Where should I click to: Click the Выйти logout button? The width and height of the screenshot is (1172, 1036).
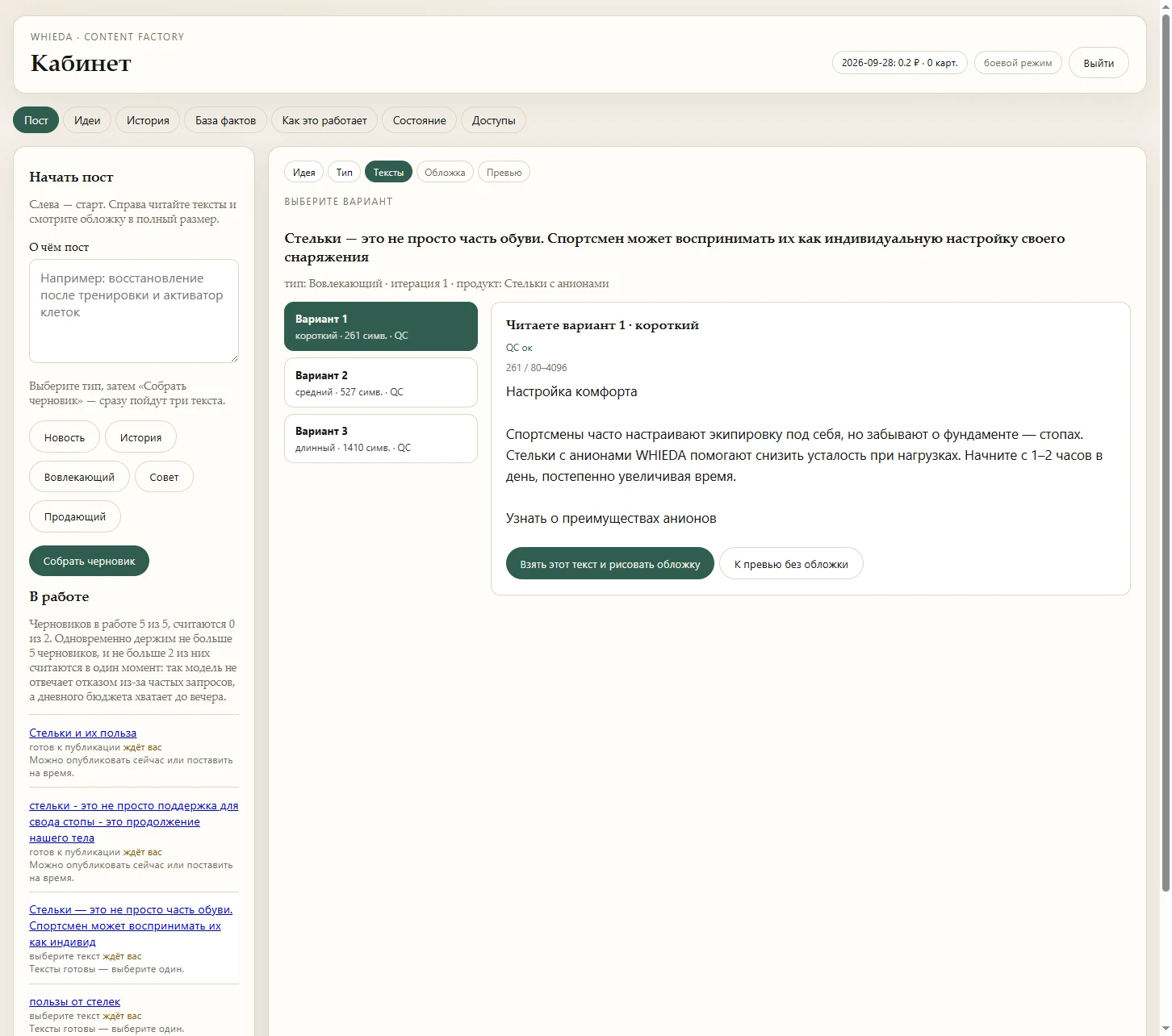(1099, 63)
